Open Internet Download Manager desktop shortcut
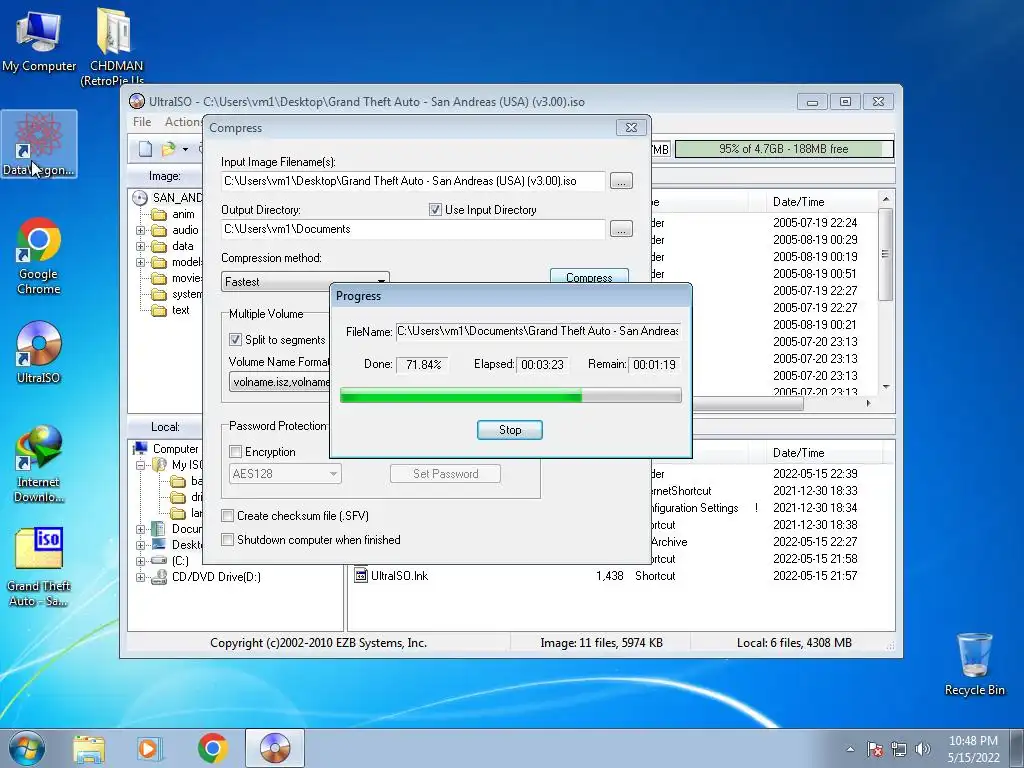 39,464
